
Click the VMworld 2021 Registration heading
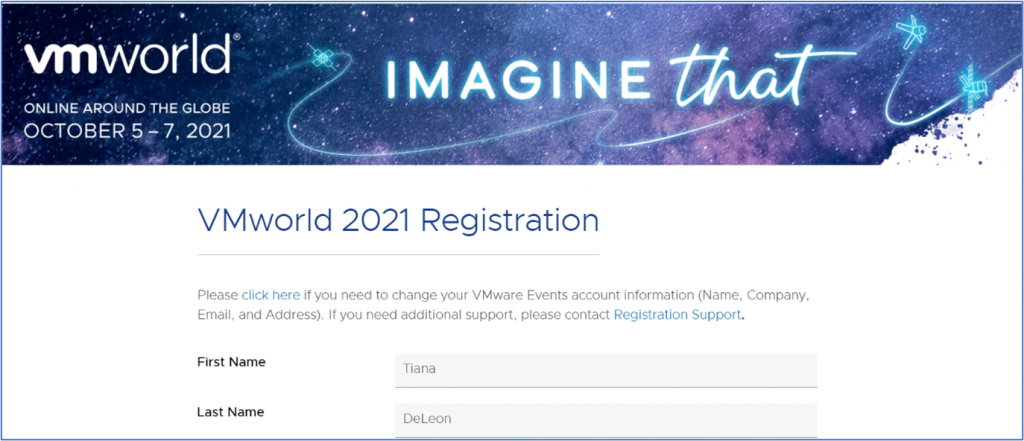(x=398, y=219)
